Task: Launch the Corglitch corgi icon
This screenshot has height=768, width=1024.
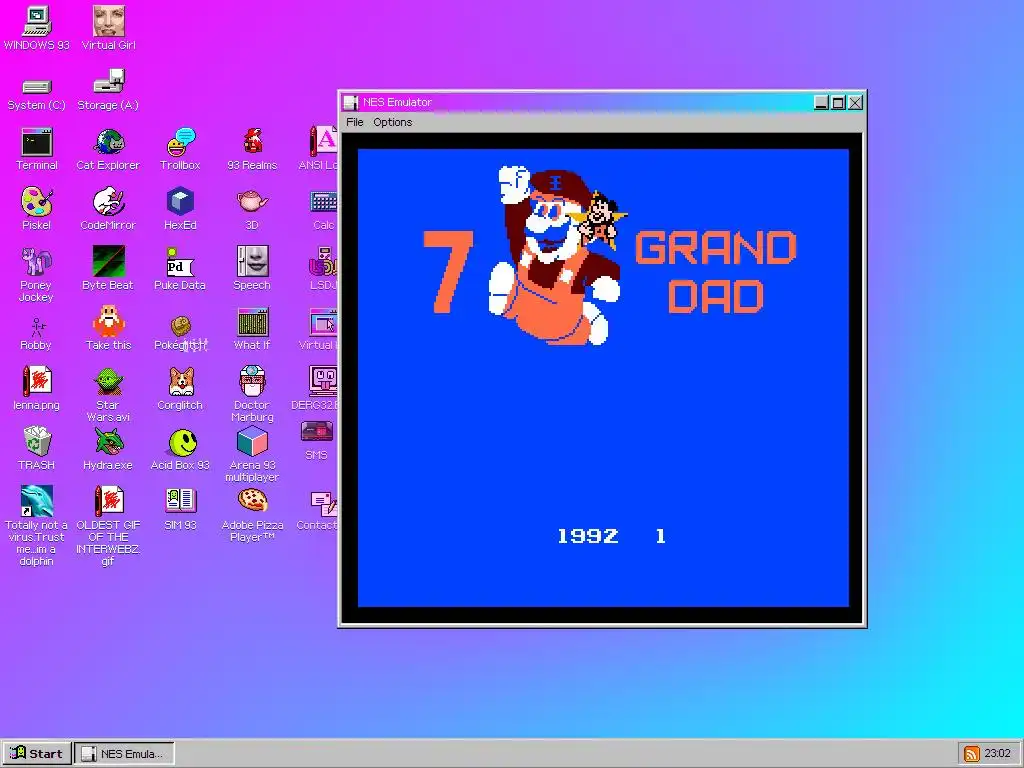Action: click(180, 381)
